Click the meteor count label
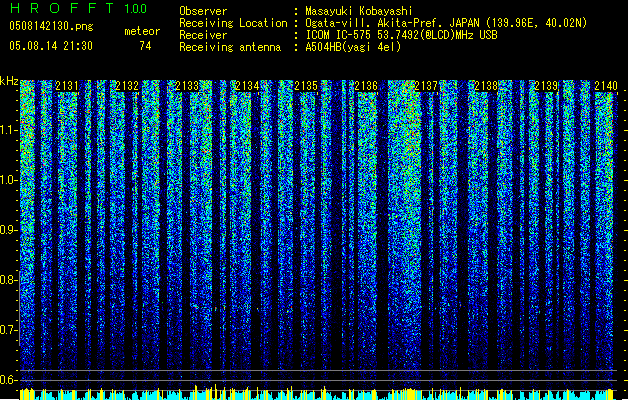 point(142,31)
